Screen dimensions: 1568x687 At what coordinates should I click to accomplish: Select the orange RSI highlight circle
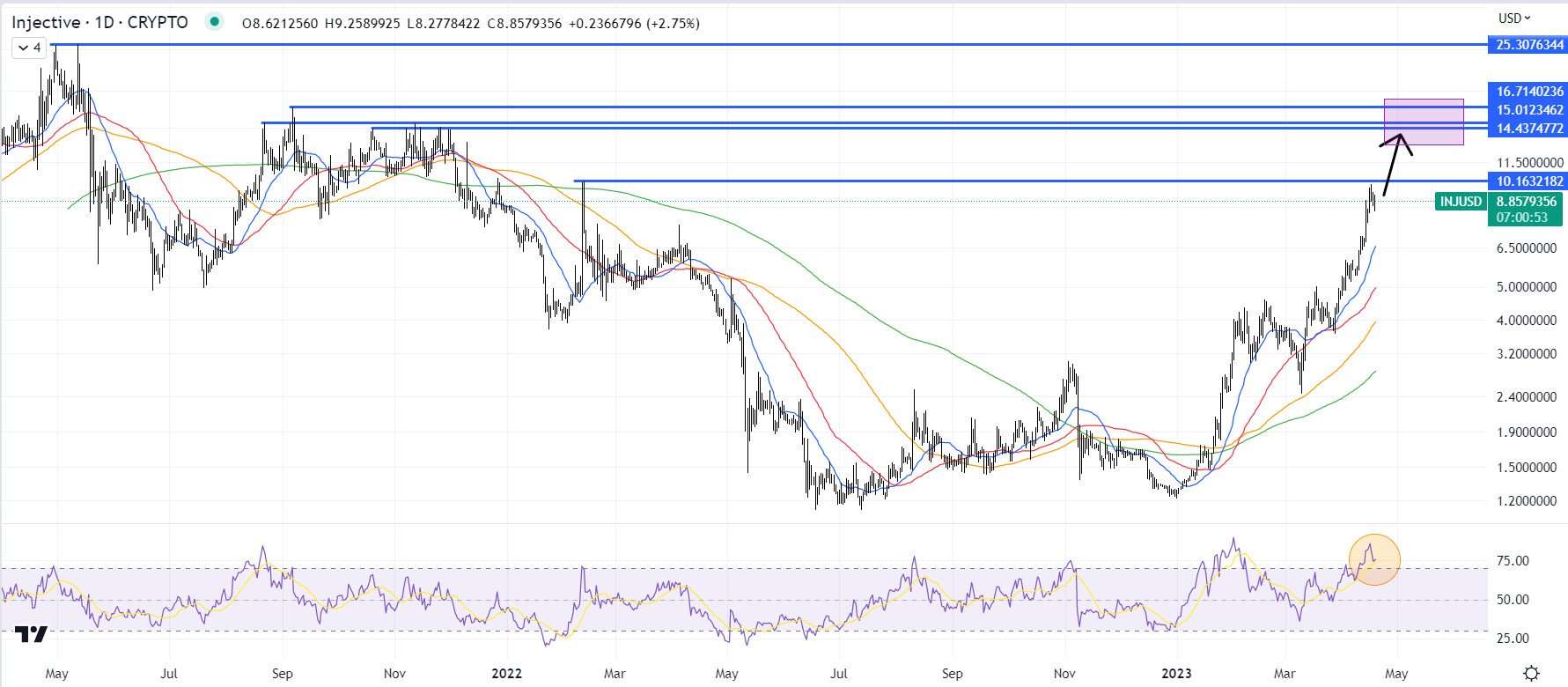click(1373, 559)
